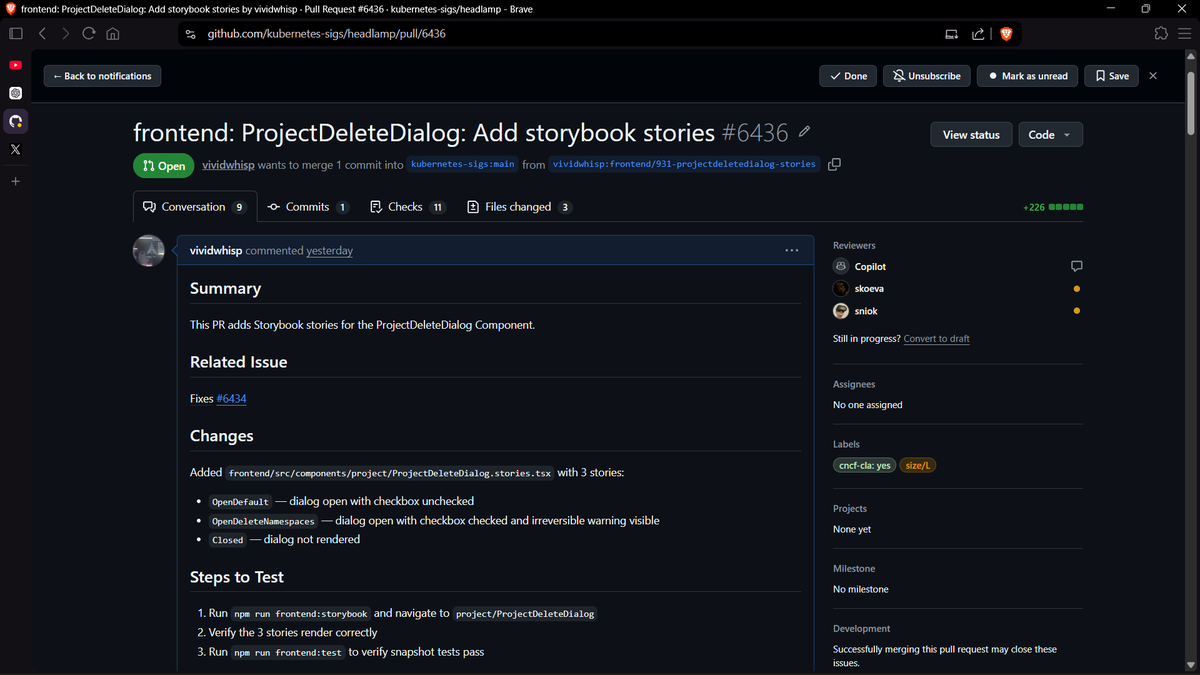This screenshot has height=675, width=1200.
Task: Open the ChatGPT icon in the Brave sidebar
Action: click(x=15, y=93)
